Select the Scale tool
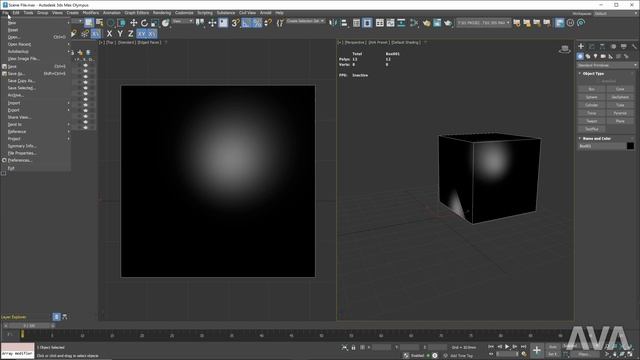This screenshot has width=640, height=360. [155, 23]
